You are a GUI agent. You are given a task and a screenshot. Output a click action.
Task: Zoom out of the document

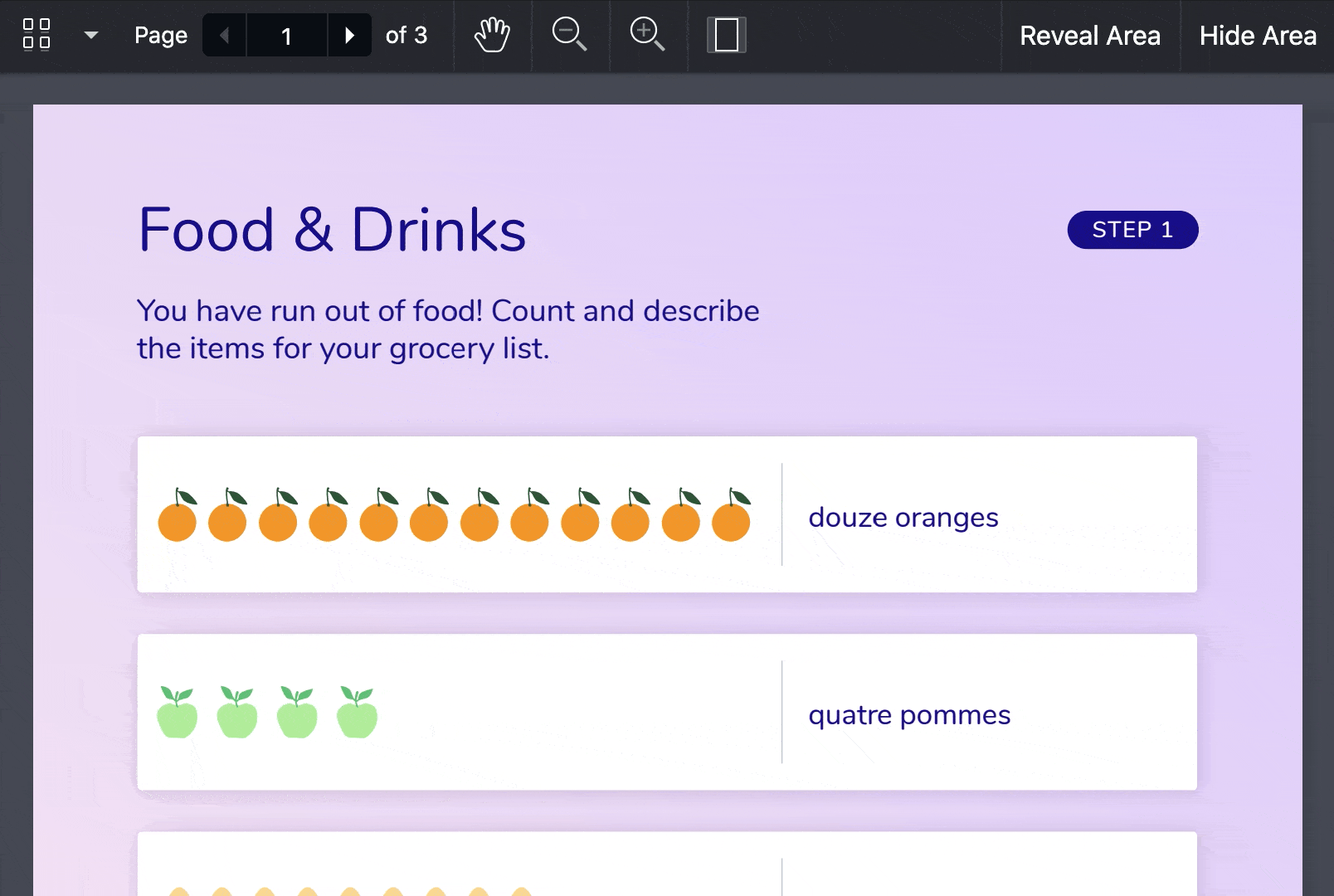click(569, 35)
